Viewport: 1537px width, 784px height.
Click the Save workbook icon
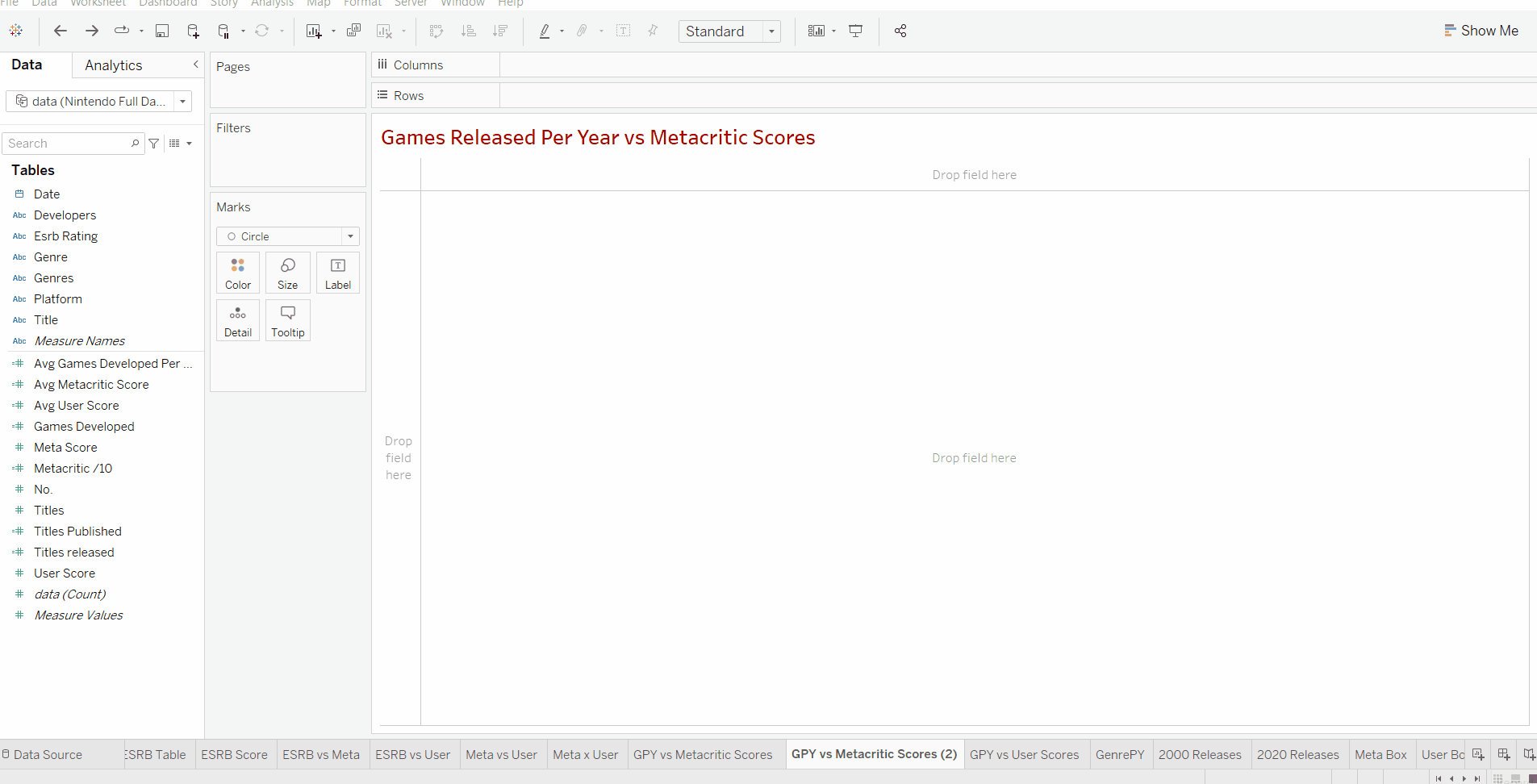pyautogui.click(x=162, y=31)
